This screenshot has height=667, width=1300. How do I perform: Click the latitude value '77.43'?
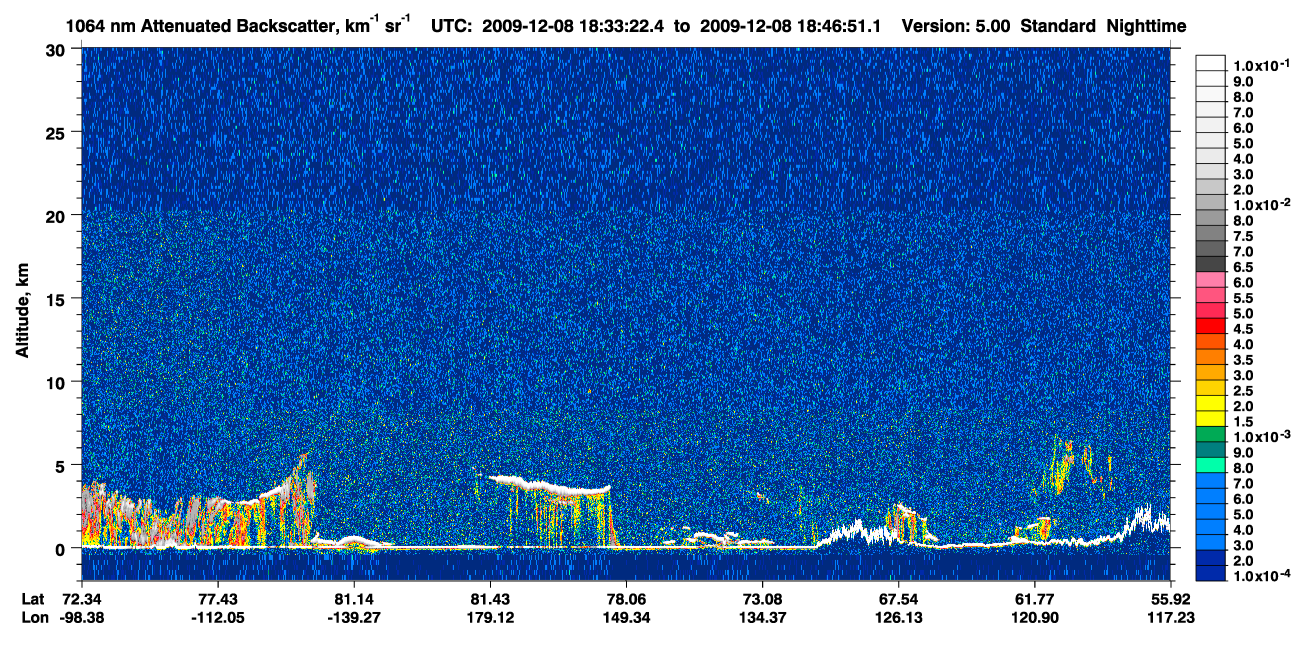[x=217, y=598]
